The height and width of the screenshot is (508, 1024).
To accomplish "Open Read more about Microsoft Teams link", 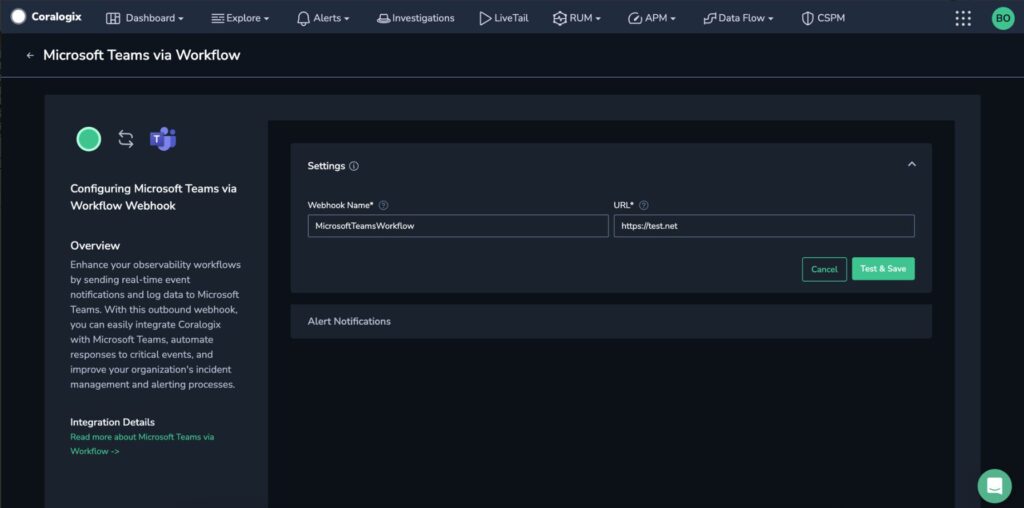I will 142,444.
